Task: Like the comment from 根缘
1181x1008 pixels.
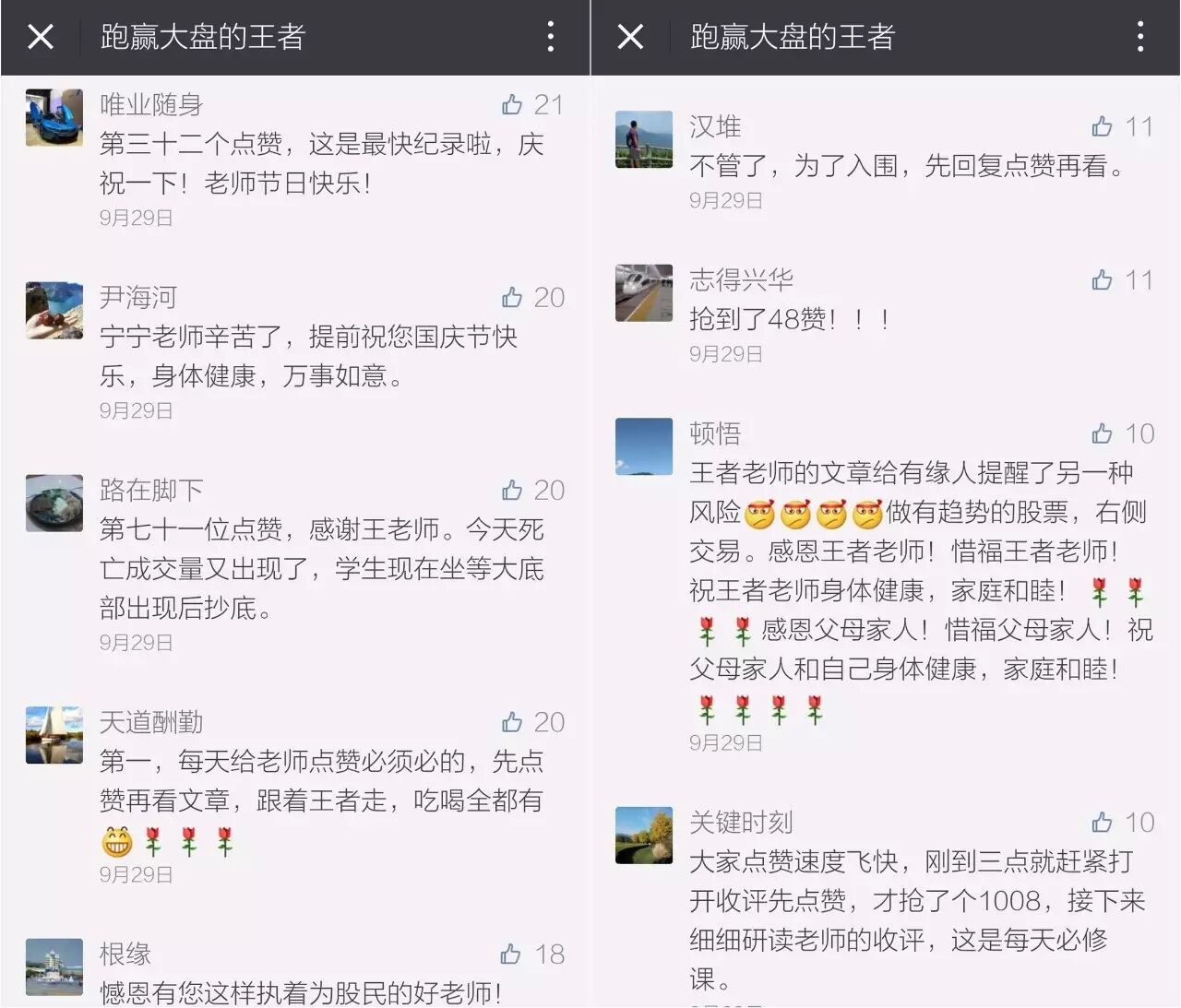Action: [511, 954]
